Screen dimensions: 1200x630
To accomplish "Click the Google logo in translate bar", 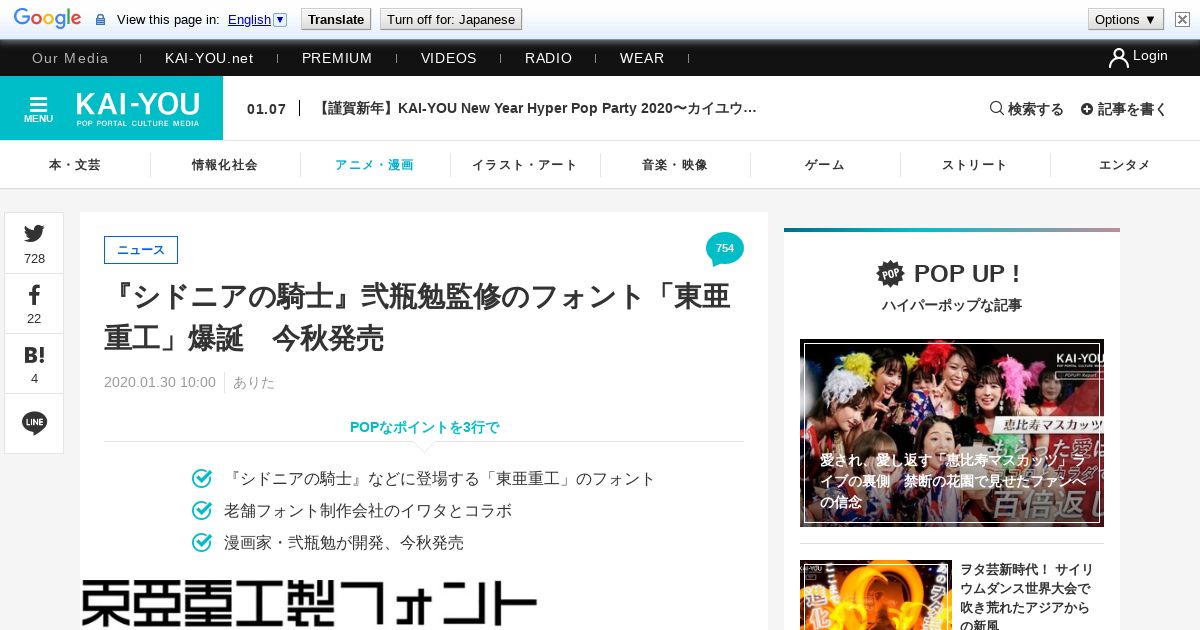I will 47,19.
